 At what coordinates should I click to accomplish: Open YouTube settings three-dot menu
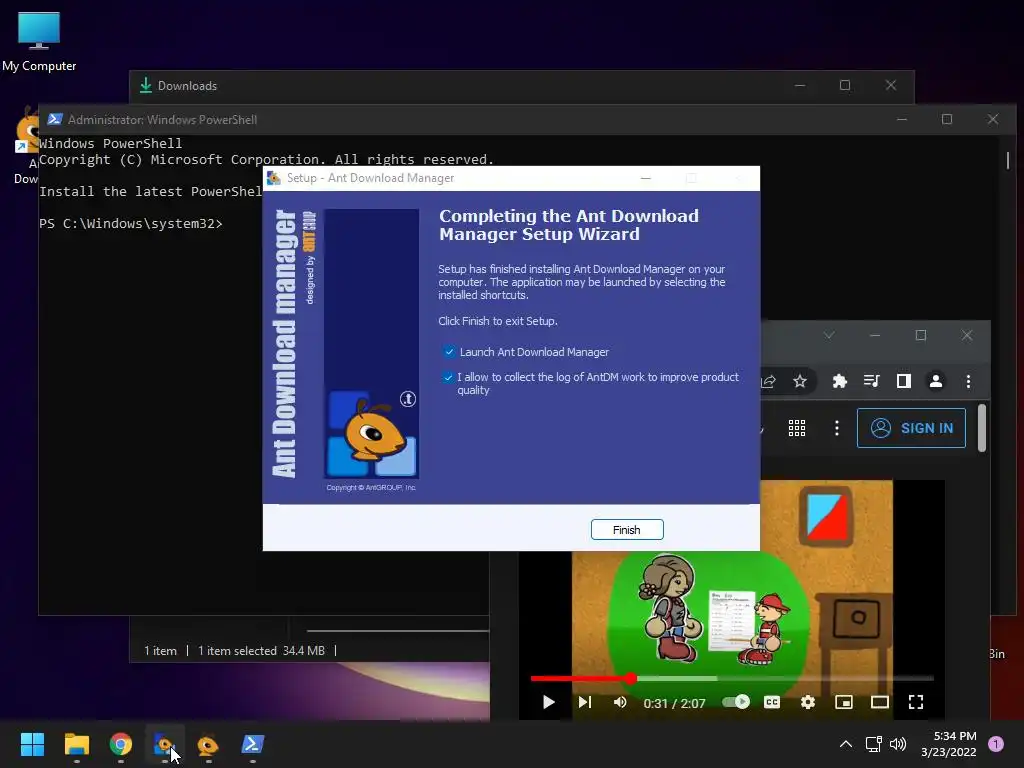click(x=837, y=428)
